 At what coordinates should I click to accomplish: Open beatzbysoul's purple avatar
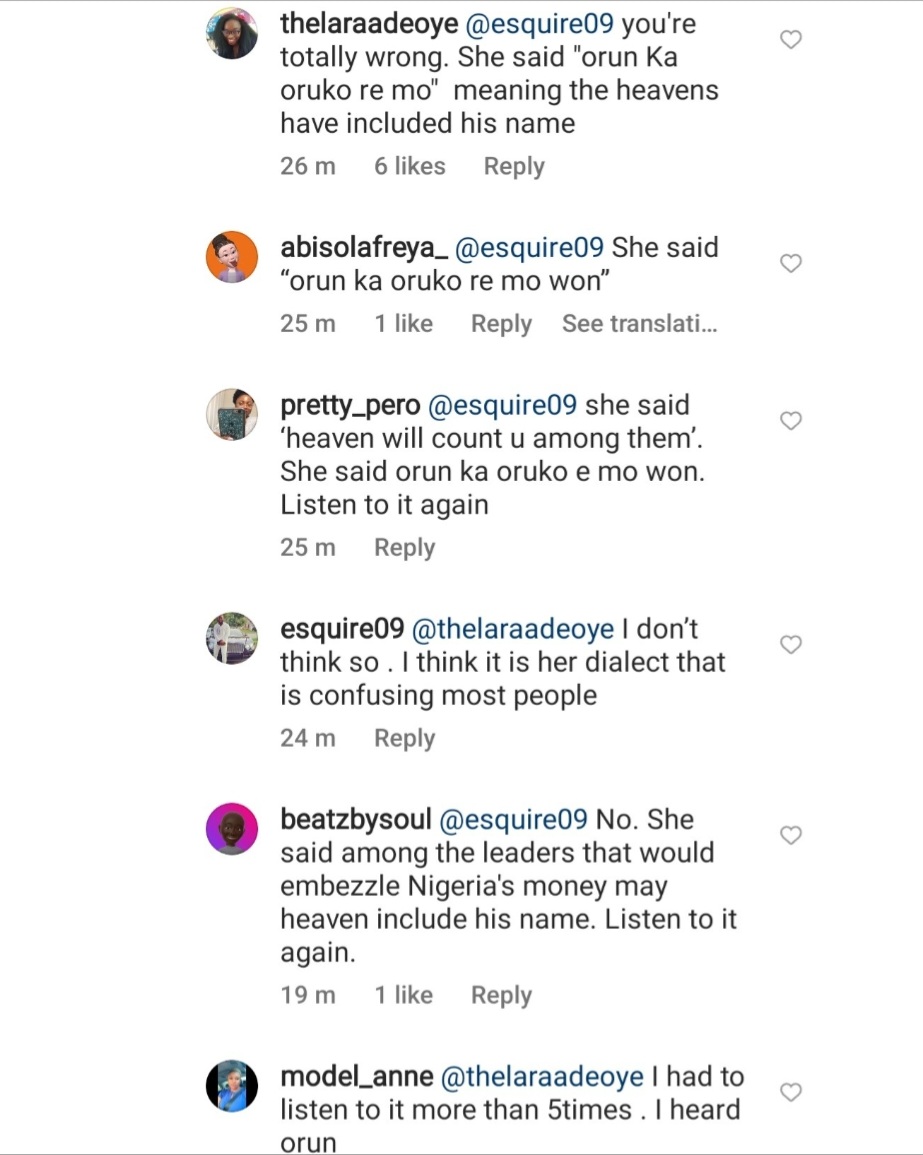click(x=232, y=828)
